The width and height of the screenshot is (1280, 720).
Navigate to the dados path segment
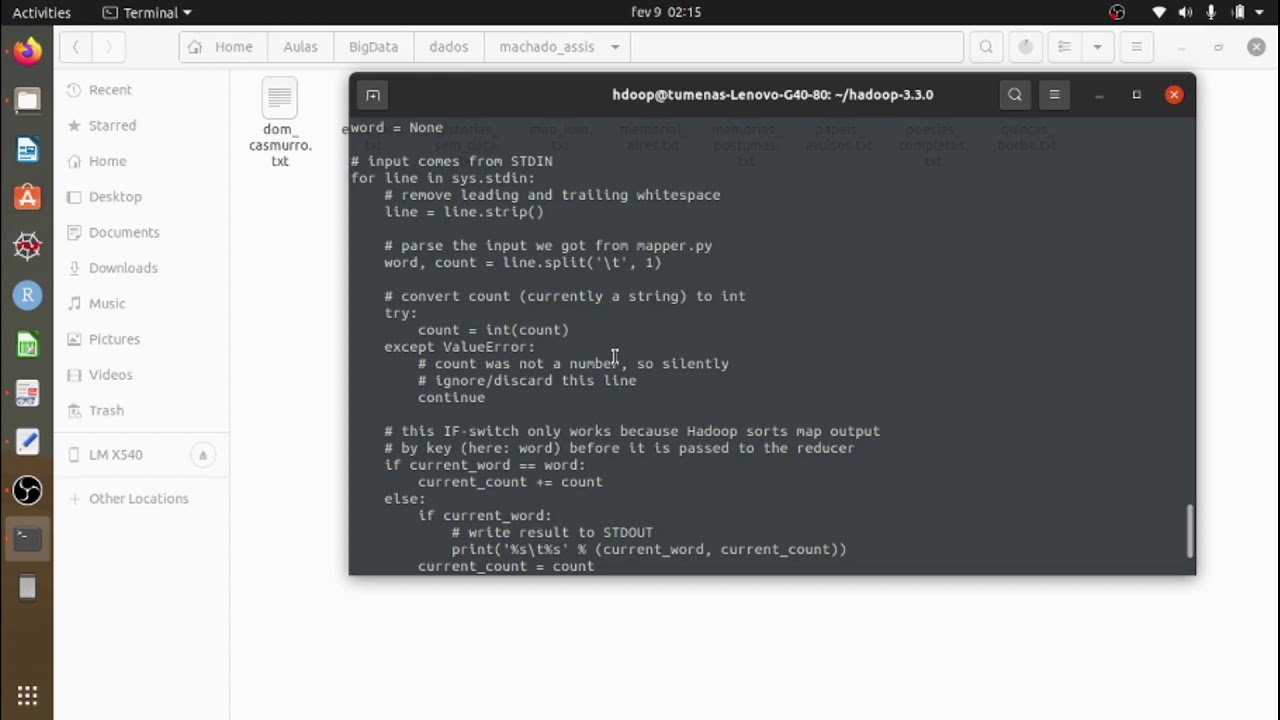(x=448, y=47)
